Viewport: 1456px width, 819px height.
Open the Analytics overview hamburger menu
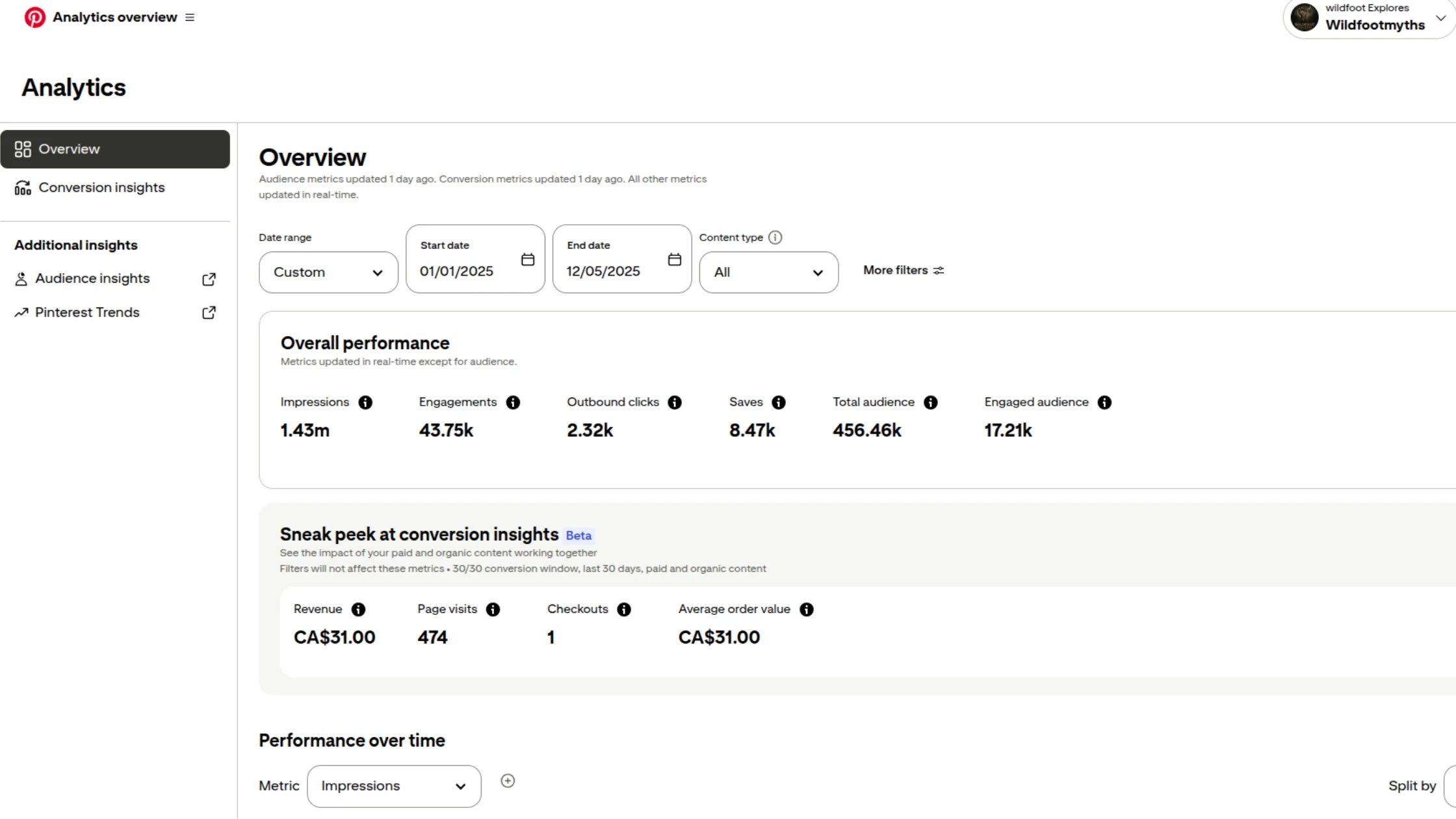coord(190,18)
